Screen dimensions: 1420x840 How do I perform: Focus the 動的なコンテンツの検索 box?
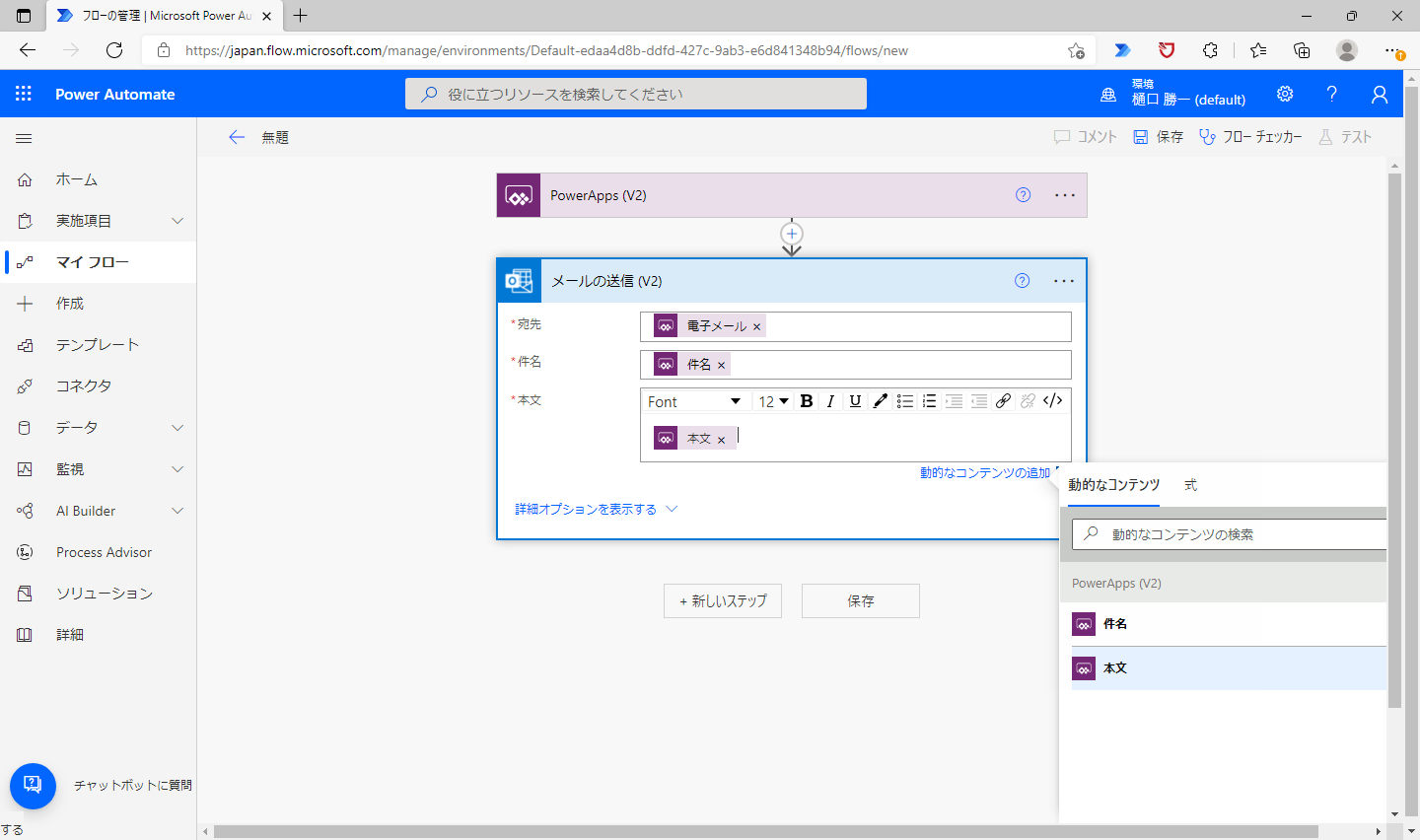1230,534
